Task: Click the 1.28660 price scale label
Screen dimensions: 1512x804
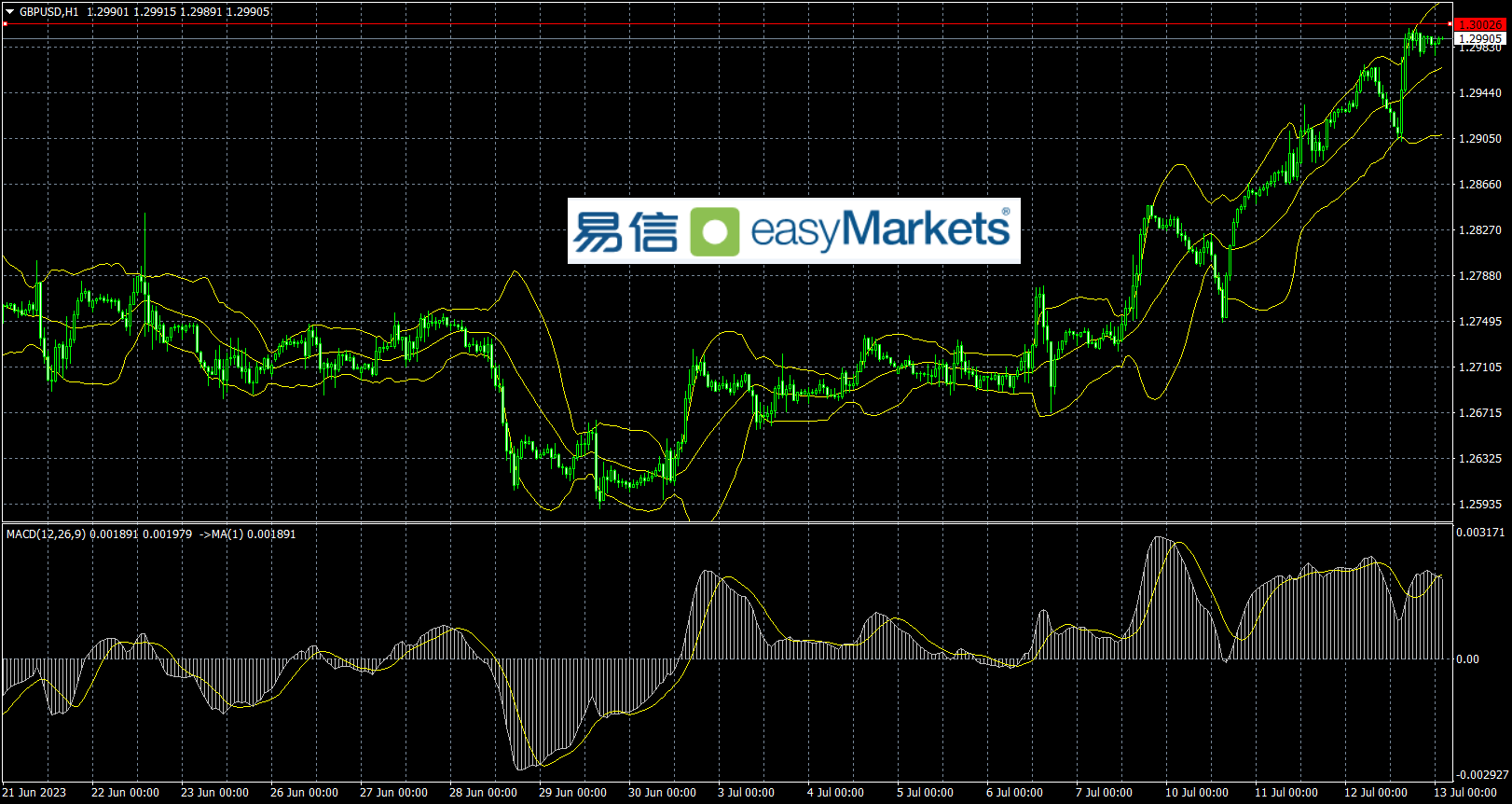Action: point(1480,185)
